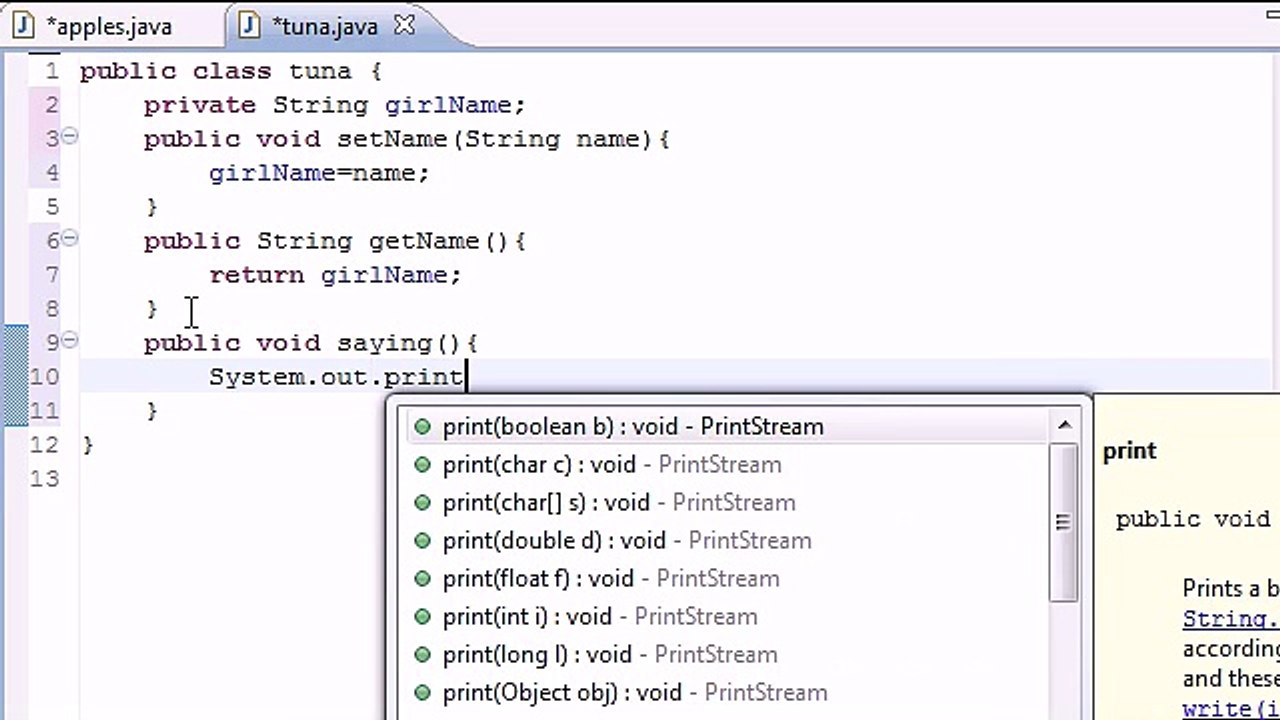This screenshot has height=720, width=1280.
Task: Click green method icon beside print(float f)
Action: pos(422,579)
